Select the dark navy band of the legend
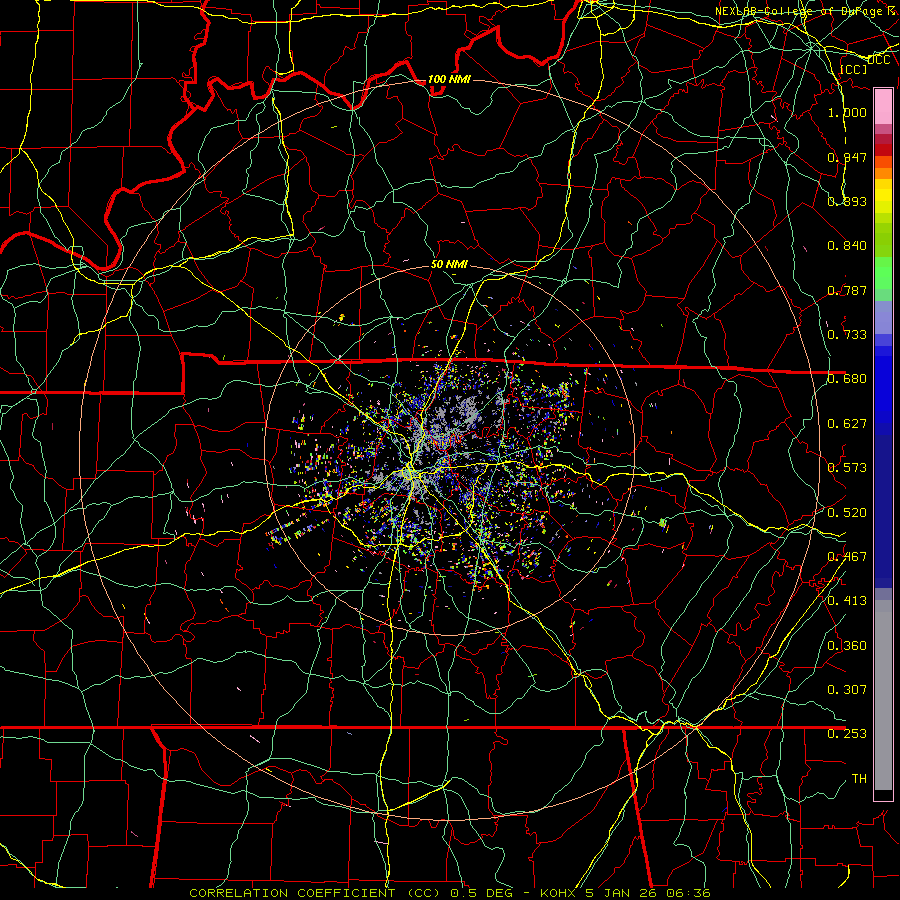The image size is (900, 900). (x=883, y=511)
